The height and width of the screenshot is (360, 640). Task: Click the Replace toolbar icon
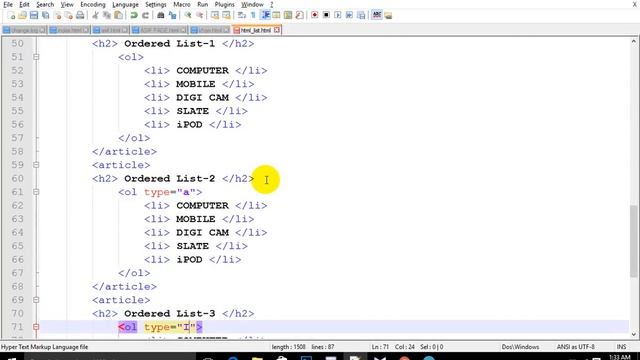[172, 16]
